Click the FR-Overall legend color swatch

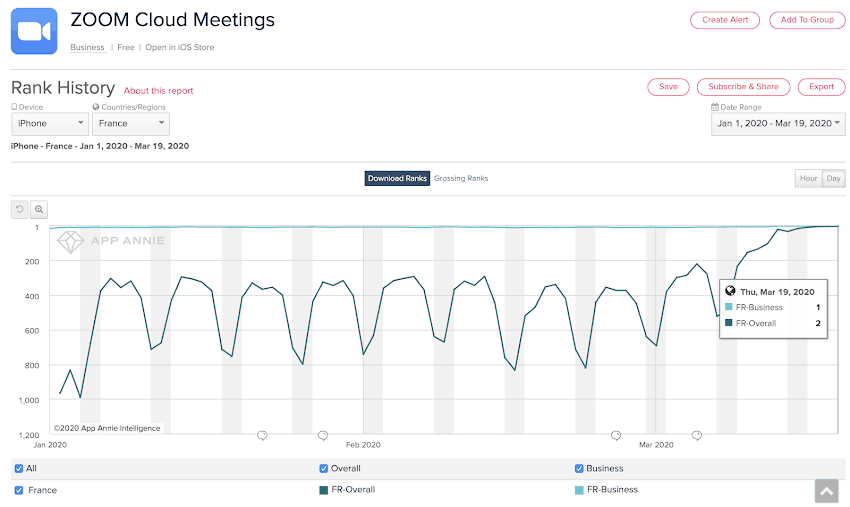coord(323,490)
